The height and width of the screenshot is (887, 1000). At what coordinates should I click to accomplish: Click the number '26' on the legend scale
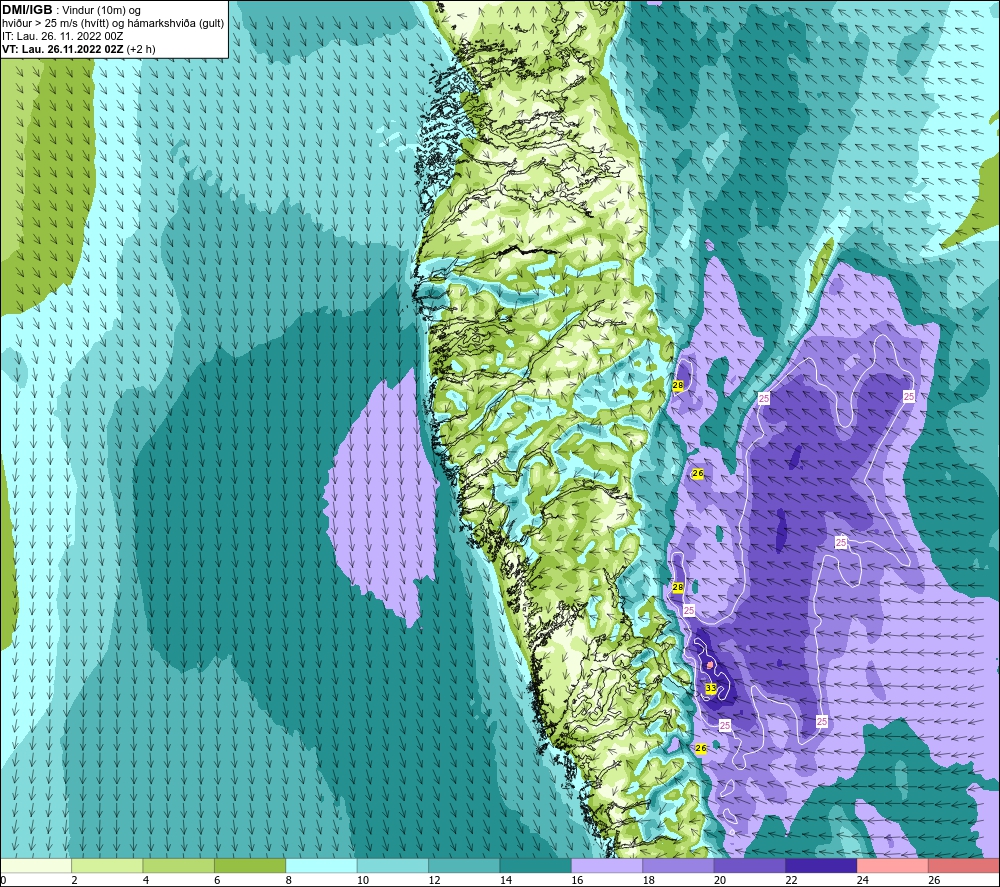[934, 880]
